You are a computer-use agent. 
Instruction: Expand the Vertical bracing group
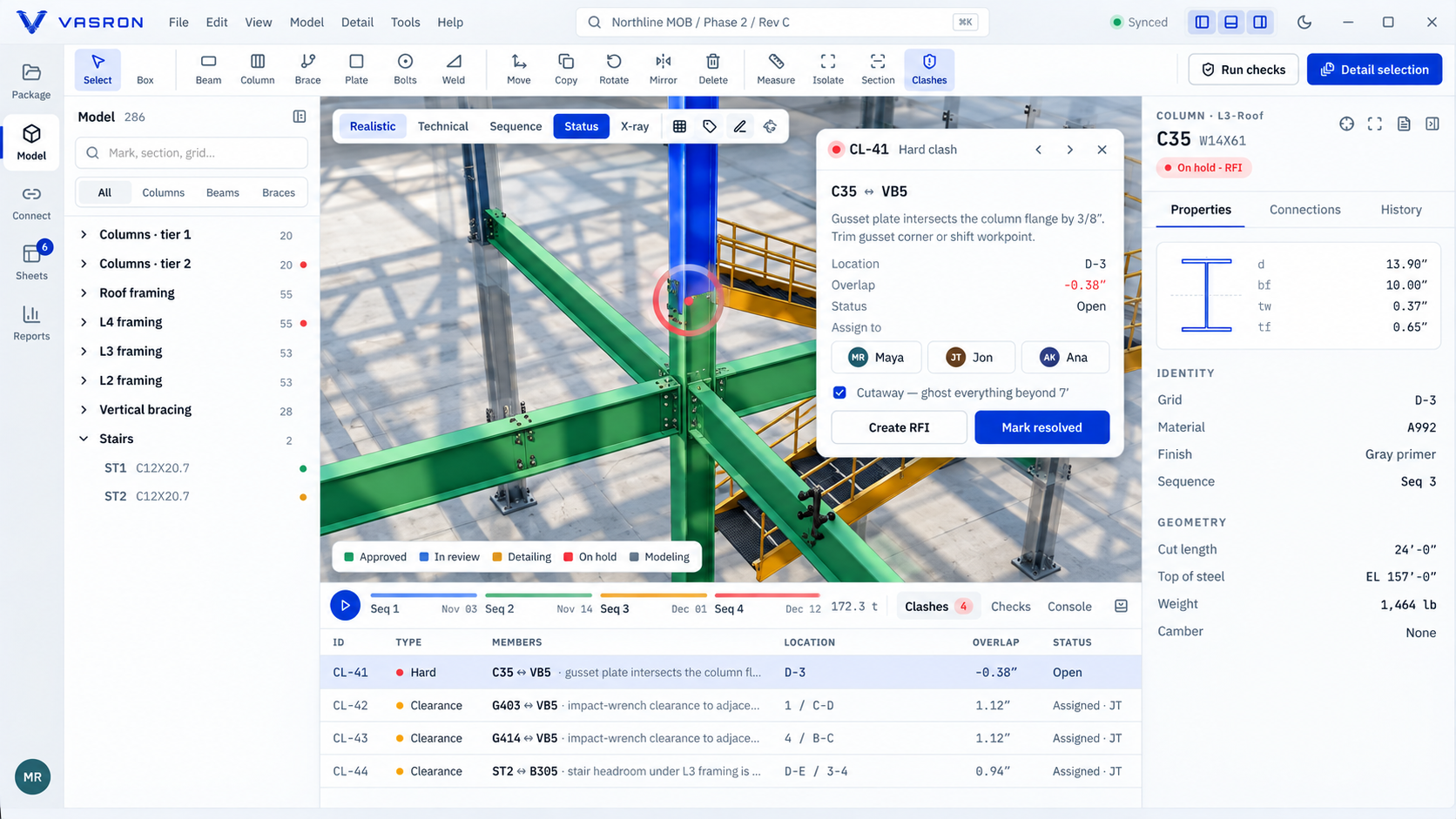click(84, 410)
